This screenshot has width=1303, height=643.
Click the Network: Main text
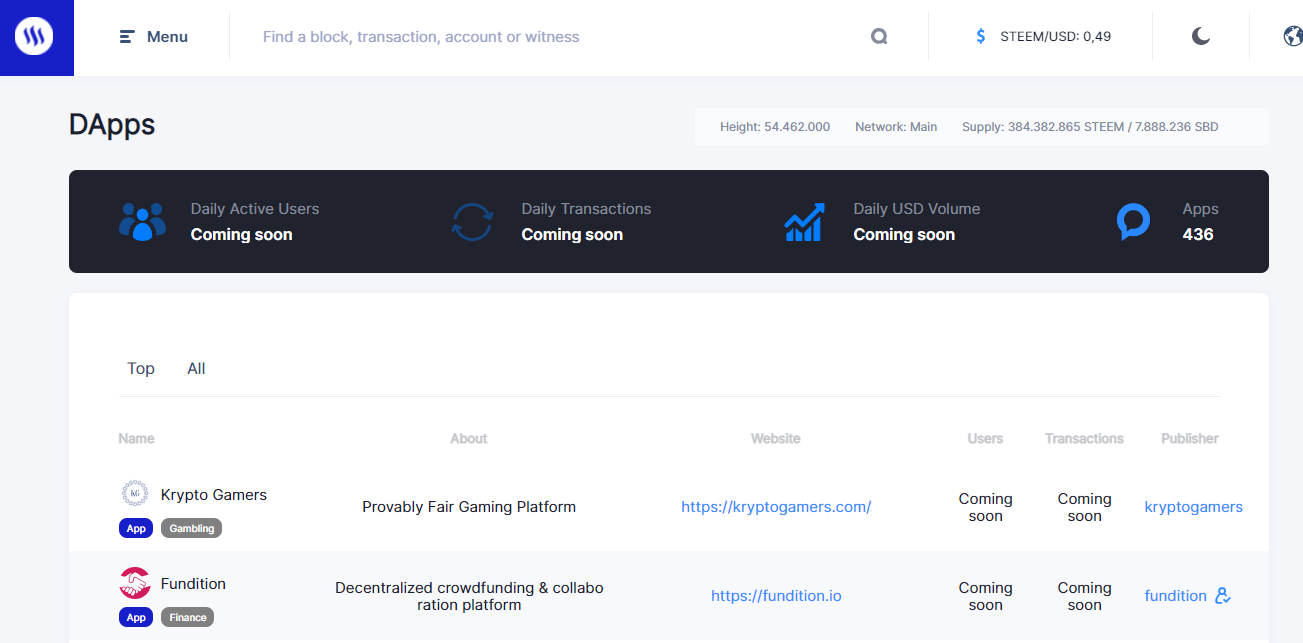(x=896, y=127)
